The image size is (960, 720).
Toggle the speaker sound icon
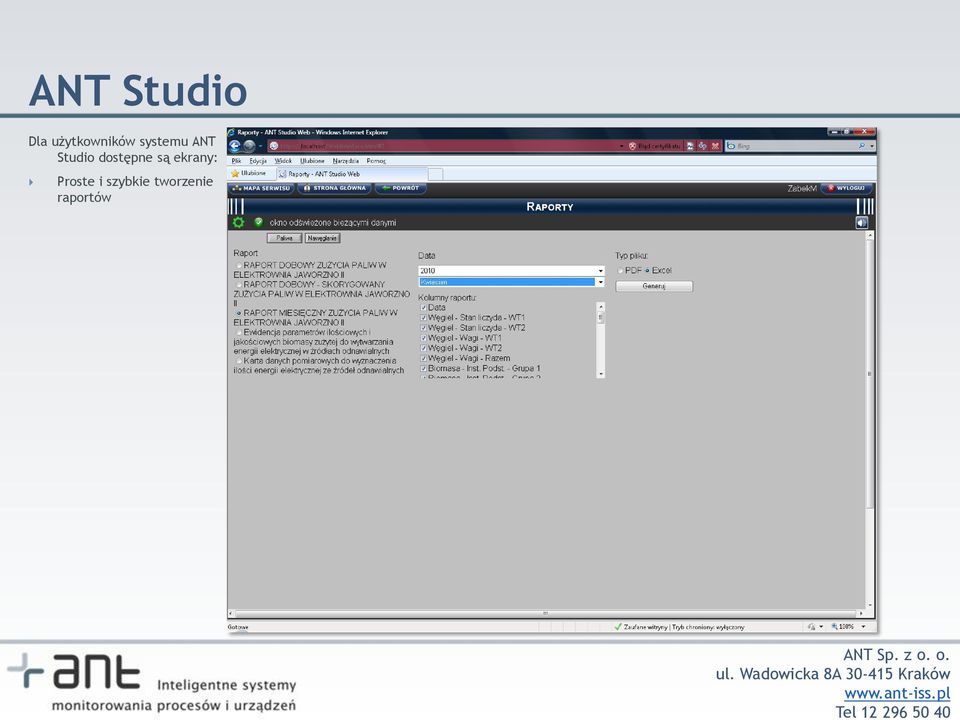[x=861, y=223]
